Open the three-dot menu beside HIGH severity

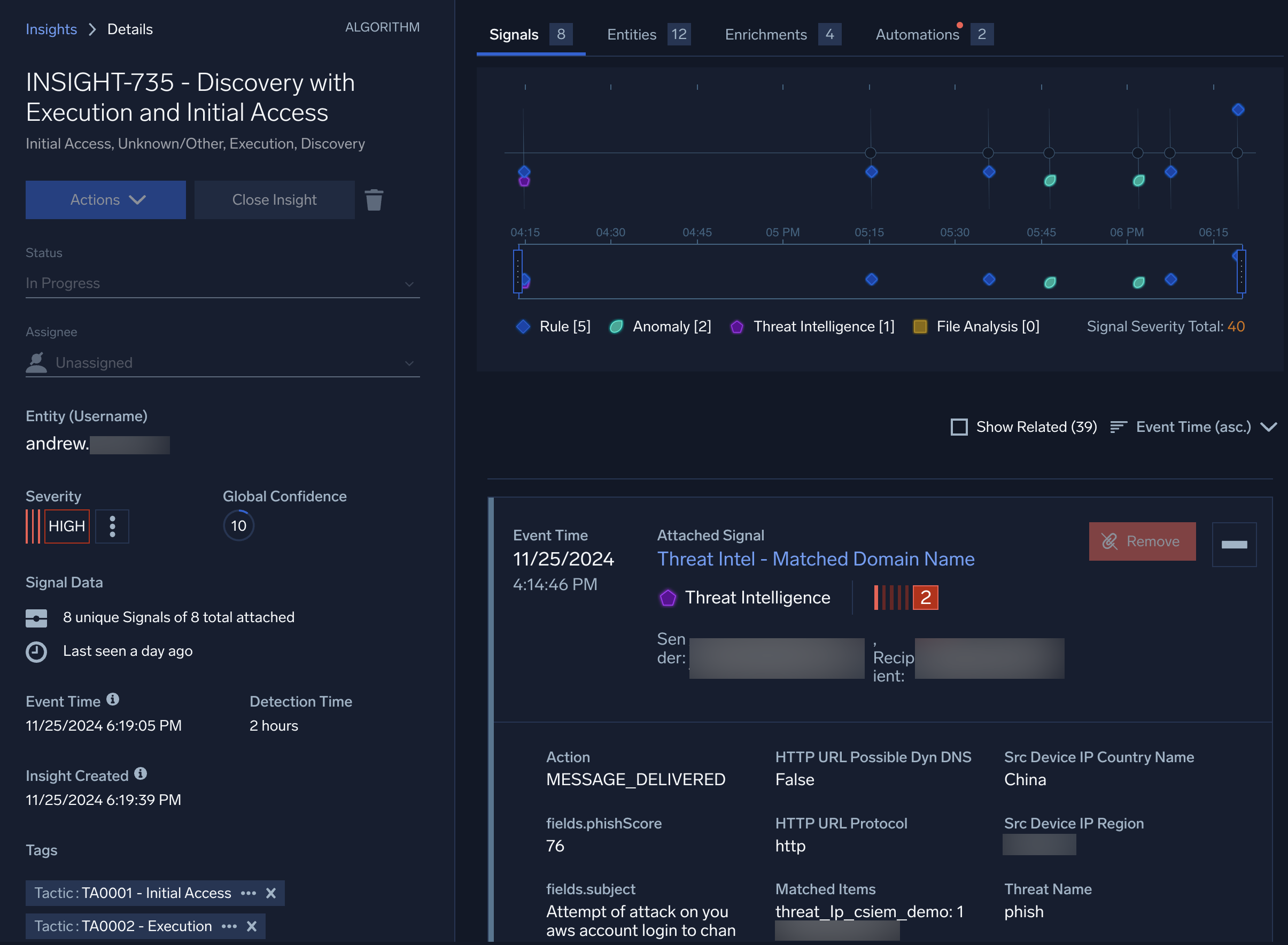point(112,526)
